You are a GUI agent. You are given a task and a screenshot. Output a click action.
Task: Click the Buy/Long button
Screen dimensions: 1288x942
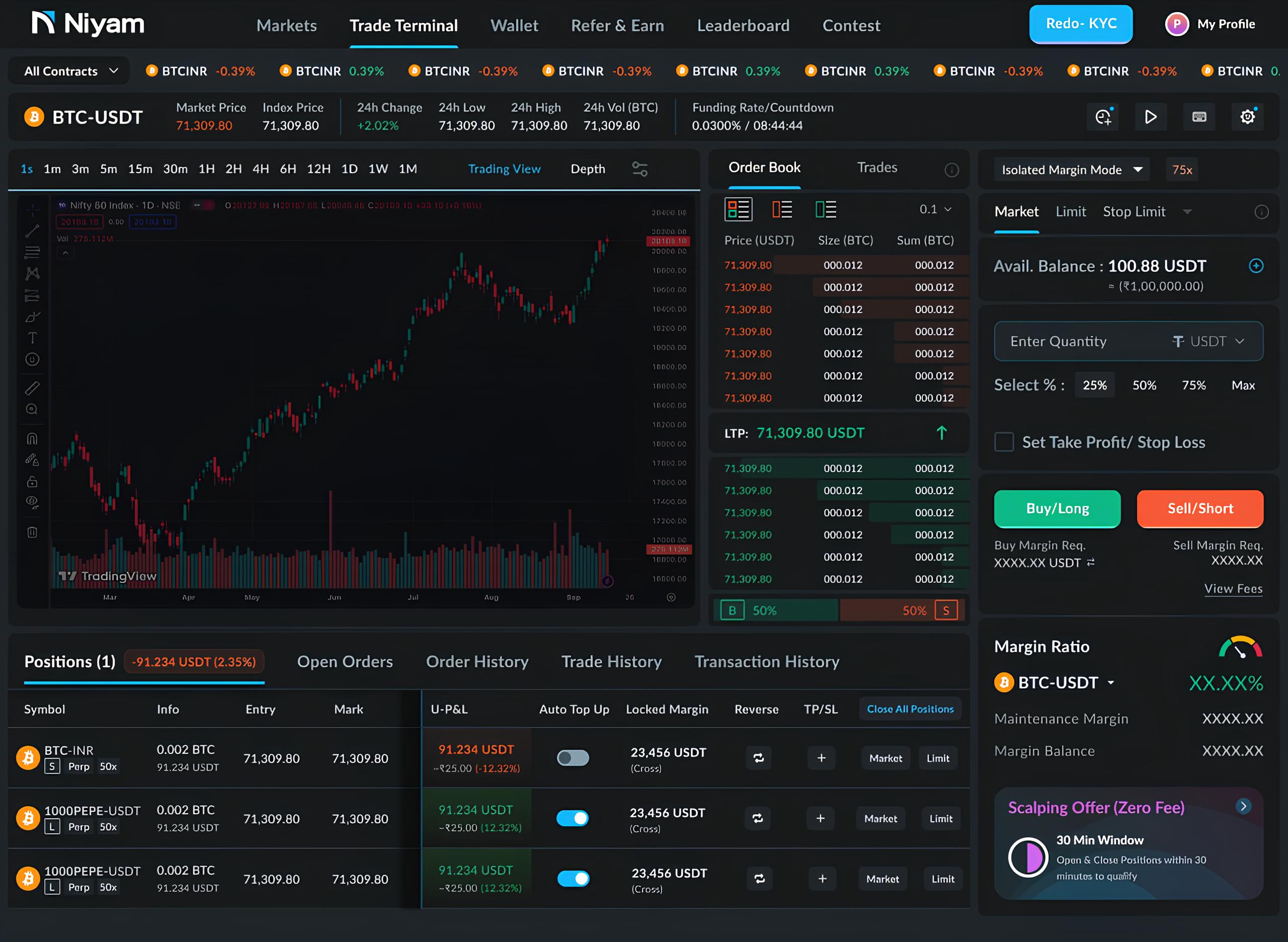(x=1057, y=508)
